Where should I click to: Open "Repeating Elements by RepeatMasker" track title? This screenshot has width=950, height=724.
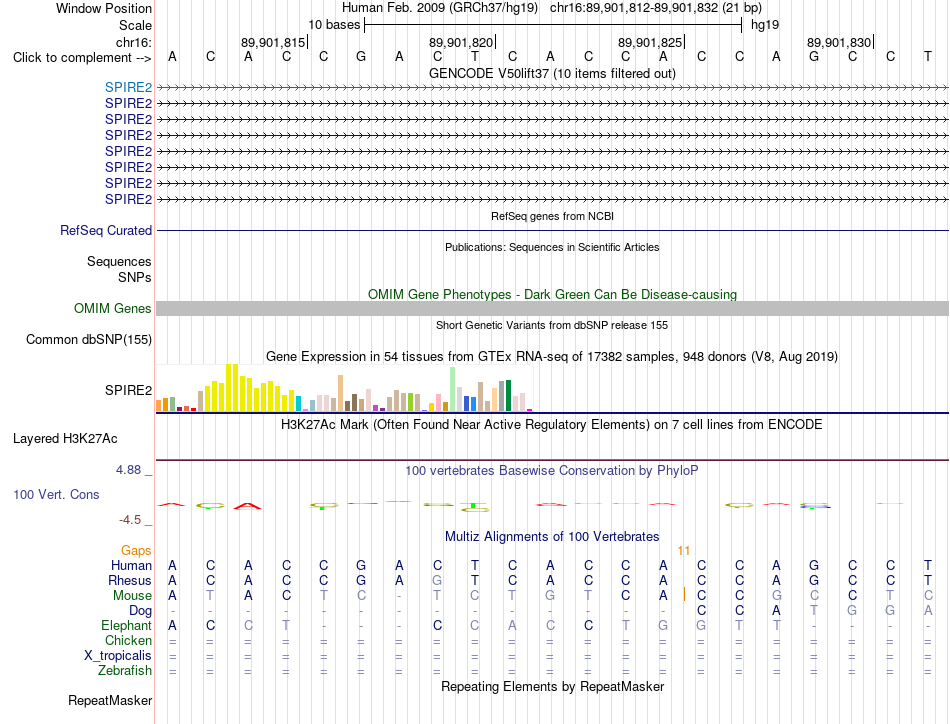(x=552, y=686)
